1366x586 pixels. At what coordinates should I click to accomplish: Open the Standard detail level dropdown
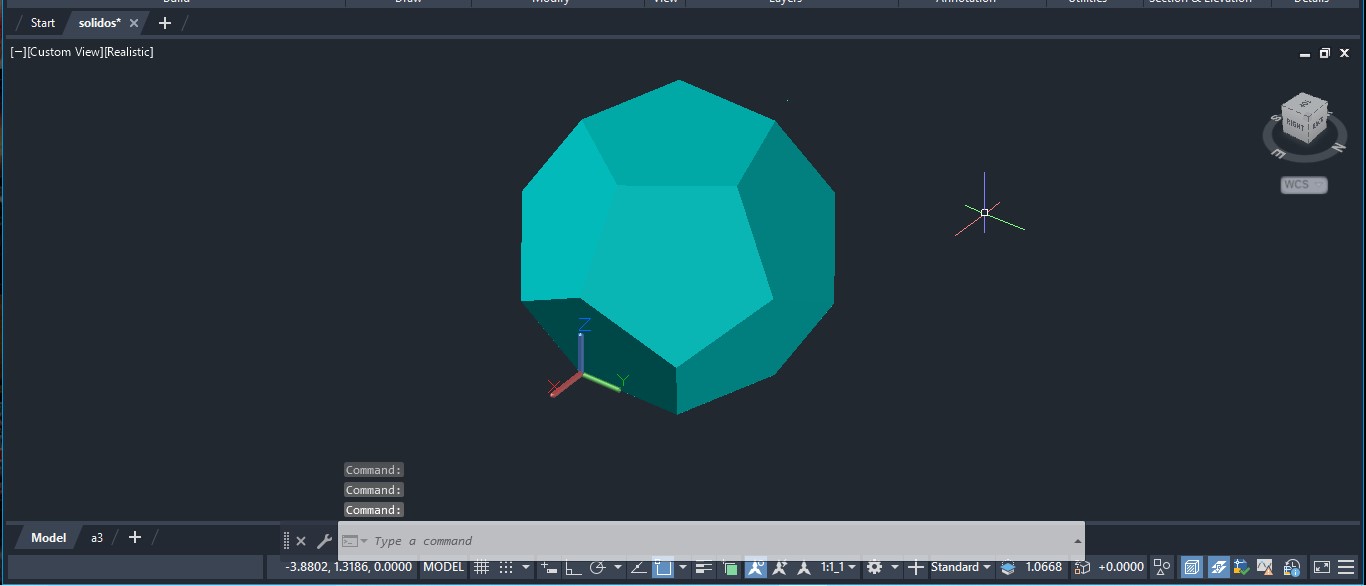pos(961,567)
